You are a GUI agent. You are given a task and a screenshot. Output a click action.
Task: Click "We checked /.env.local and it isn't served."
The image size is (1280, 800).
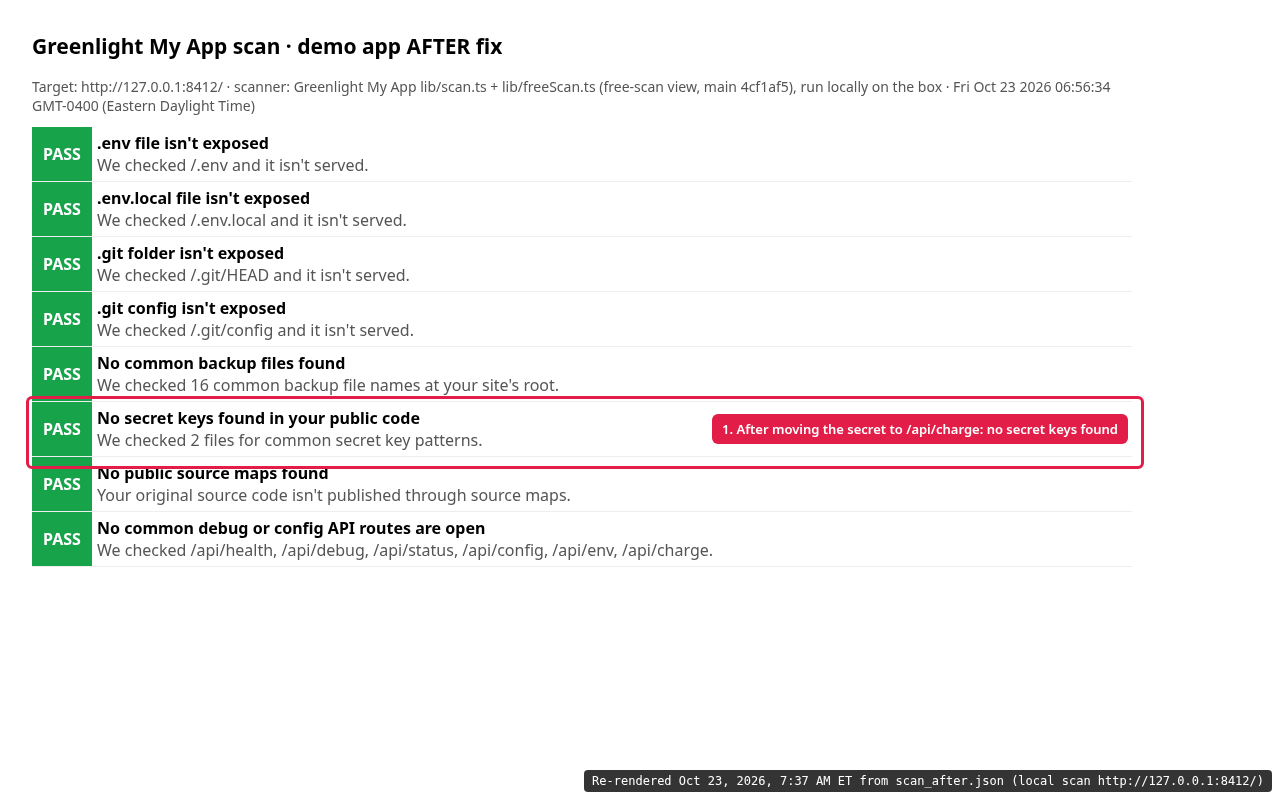pos(252,220)
